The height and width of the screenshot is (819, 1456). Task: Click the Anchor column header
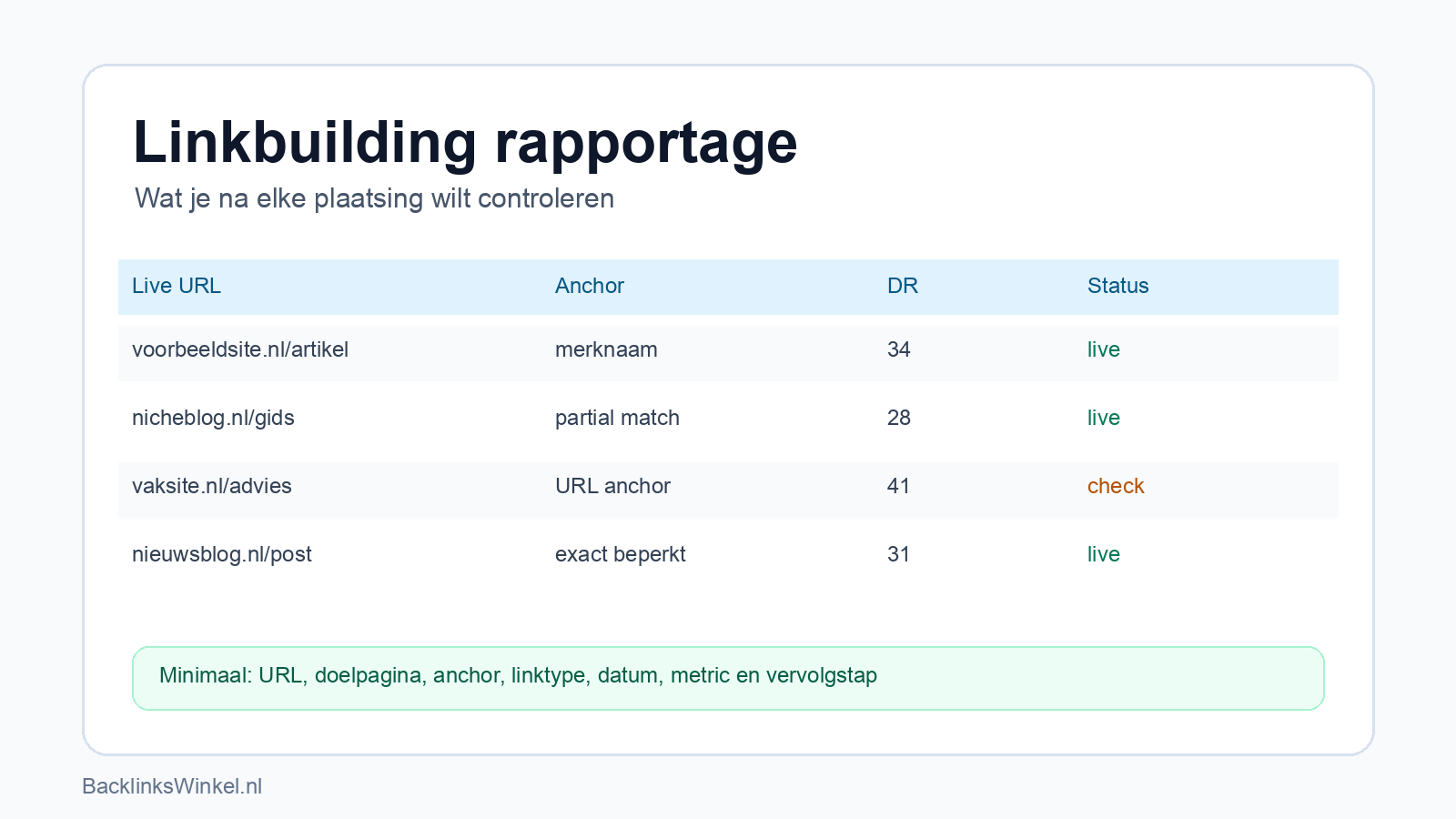click(590, 286)
